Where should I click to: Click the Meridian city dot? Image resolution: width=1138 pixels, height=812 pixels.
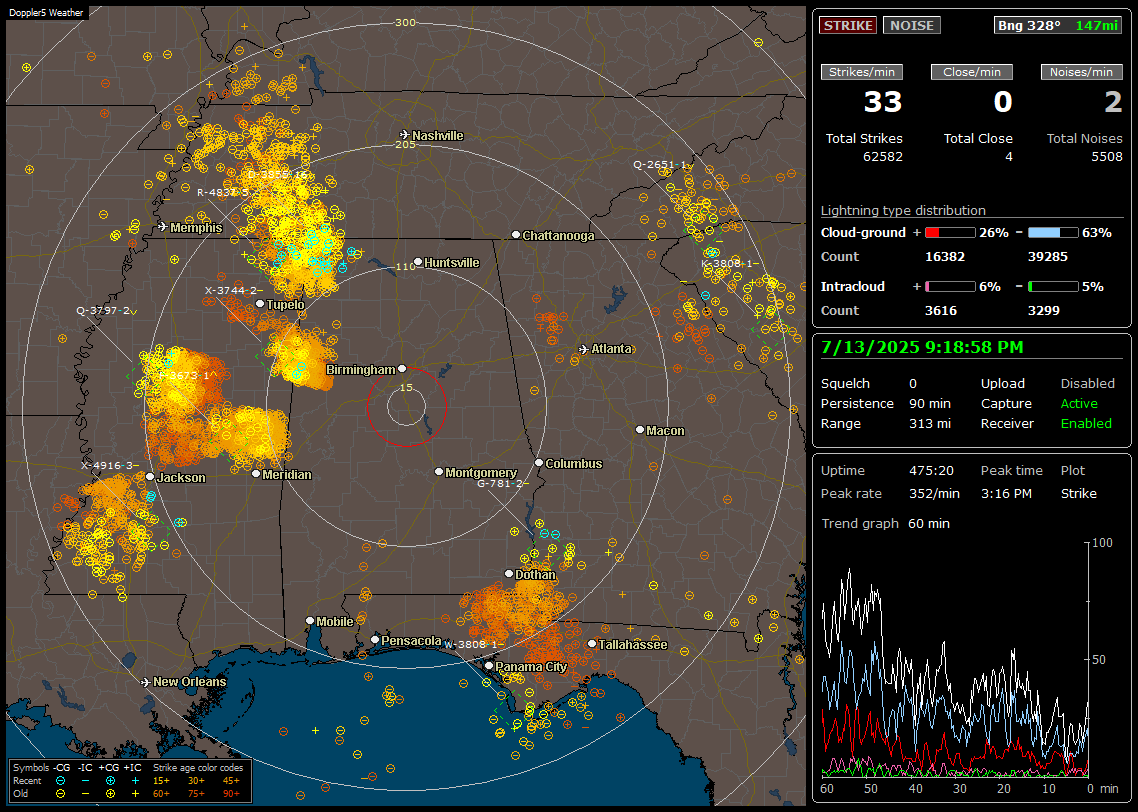[x=255, y=474]
